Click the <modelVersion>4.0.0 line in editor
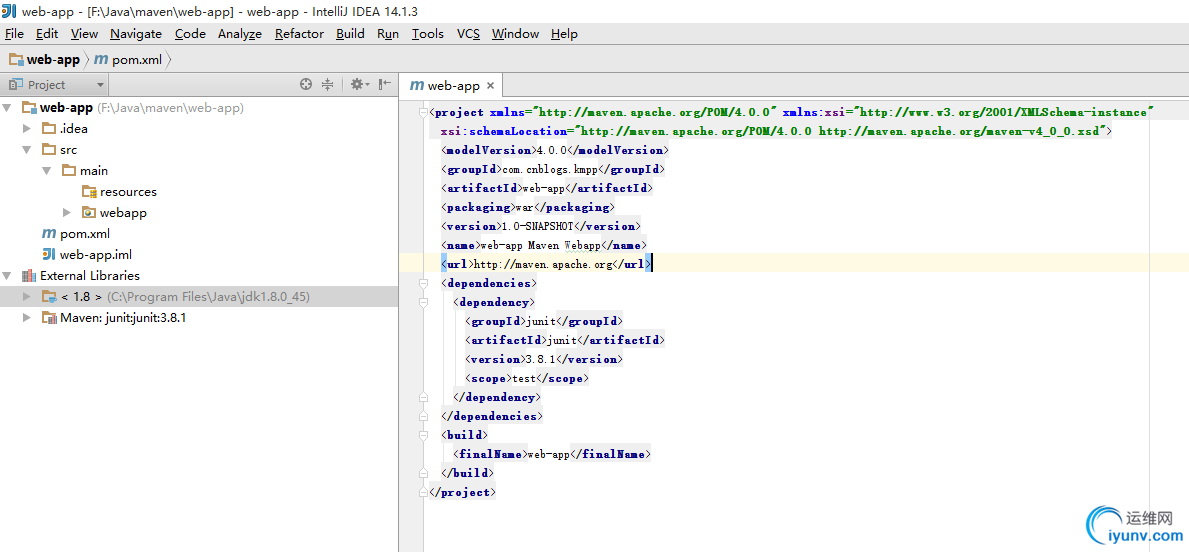The width and height of the screenshot is (1189, 552). point(555,150)
